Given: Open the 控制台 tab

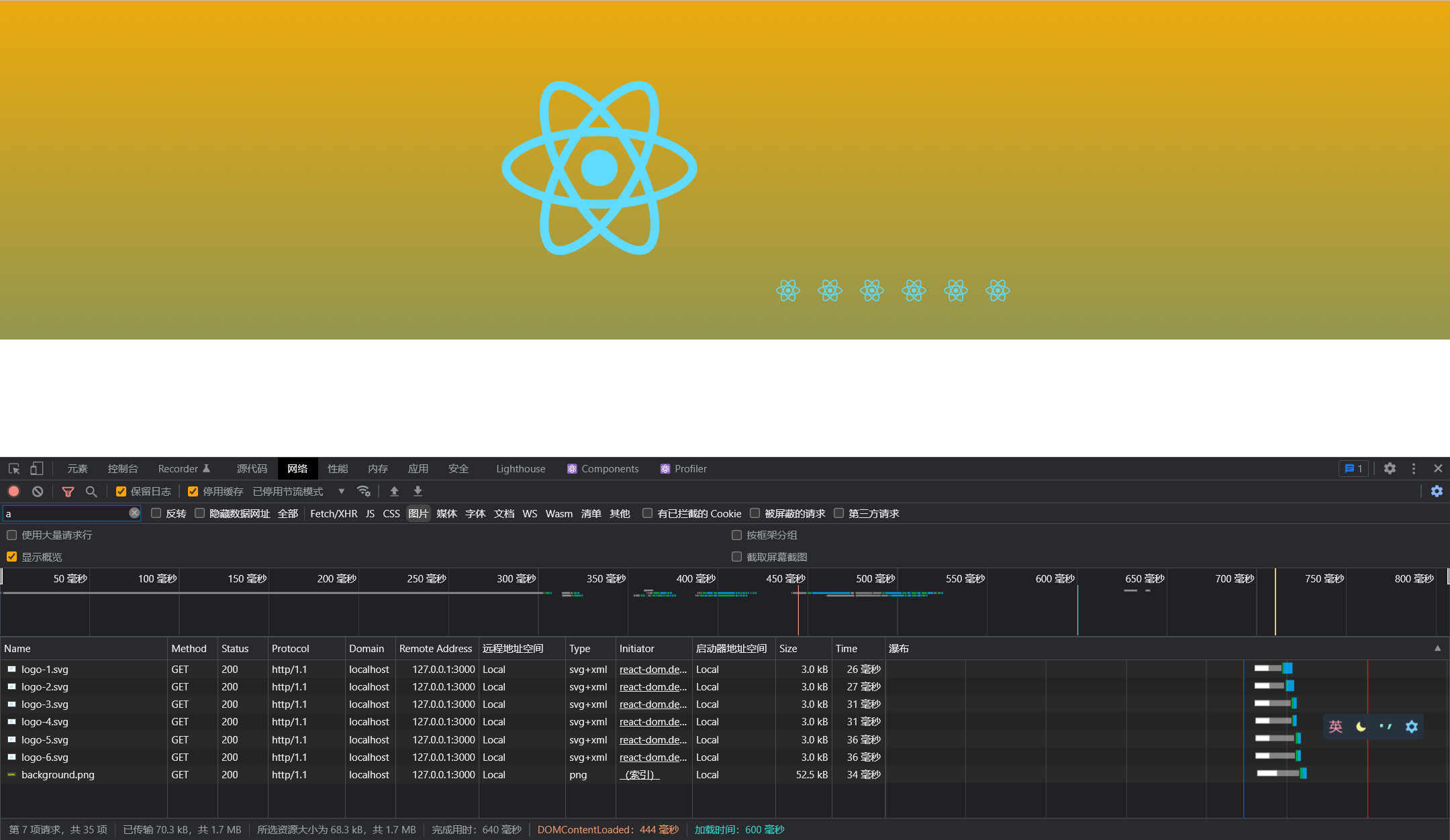Looking at the screenshot, I should click(123, 468).
